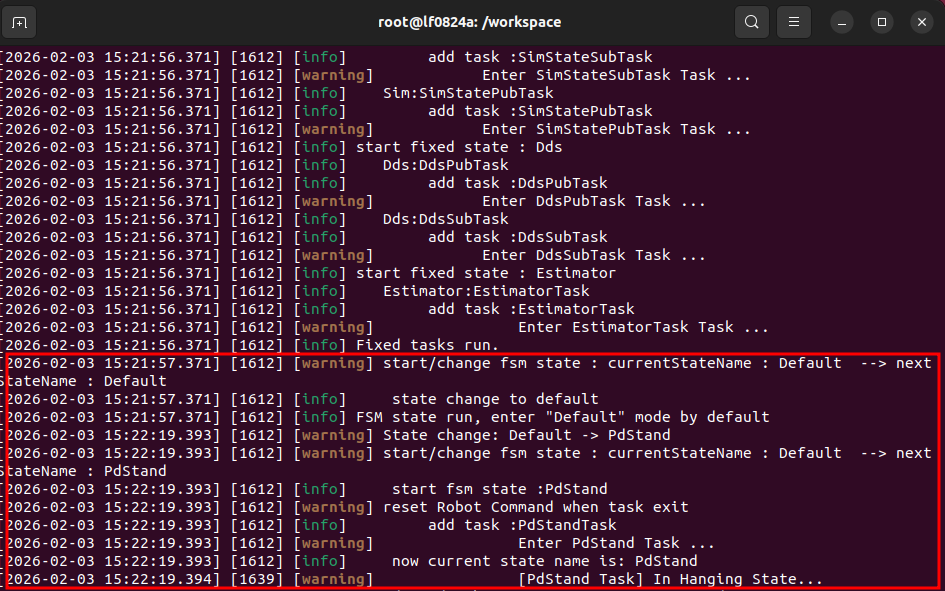Image resolution: width=945 pixels, height=591 pixels.
Task: Close the terminal window
Action: point(921,21)
